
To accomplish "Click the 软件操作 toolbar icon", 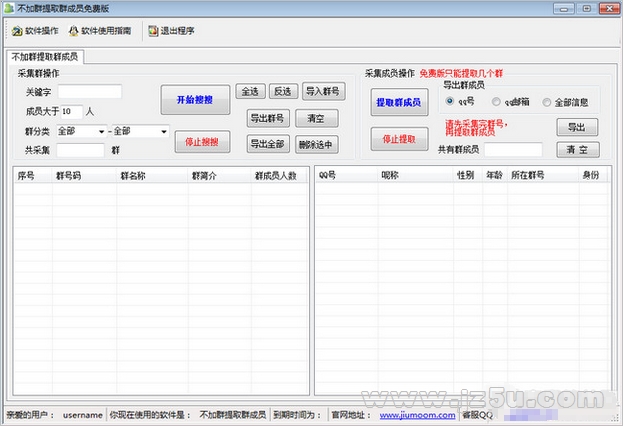I will [17, 31].
